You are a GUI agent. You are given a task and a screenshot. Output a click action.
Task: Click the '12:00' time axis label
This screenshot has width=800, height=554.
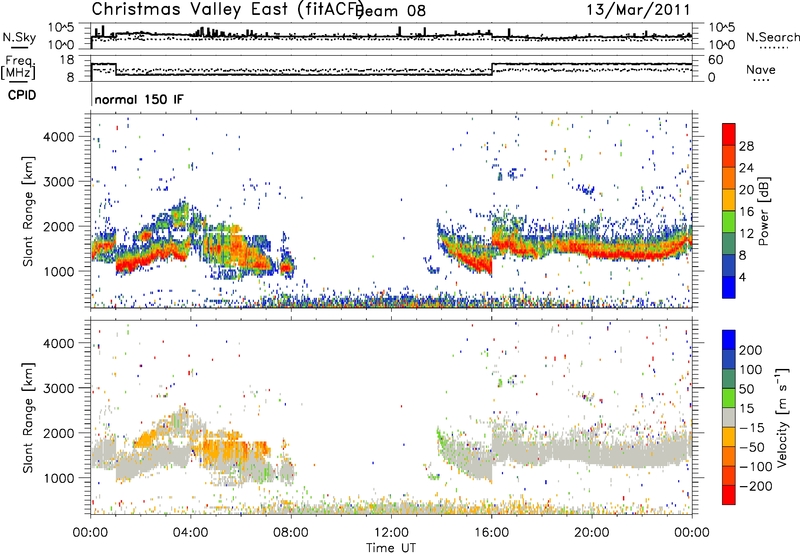tap(391, 533)
